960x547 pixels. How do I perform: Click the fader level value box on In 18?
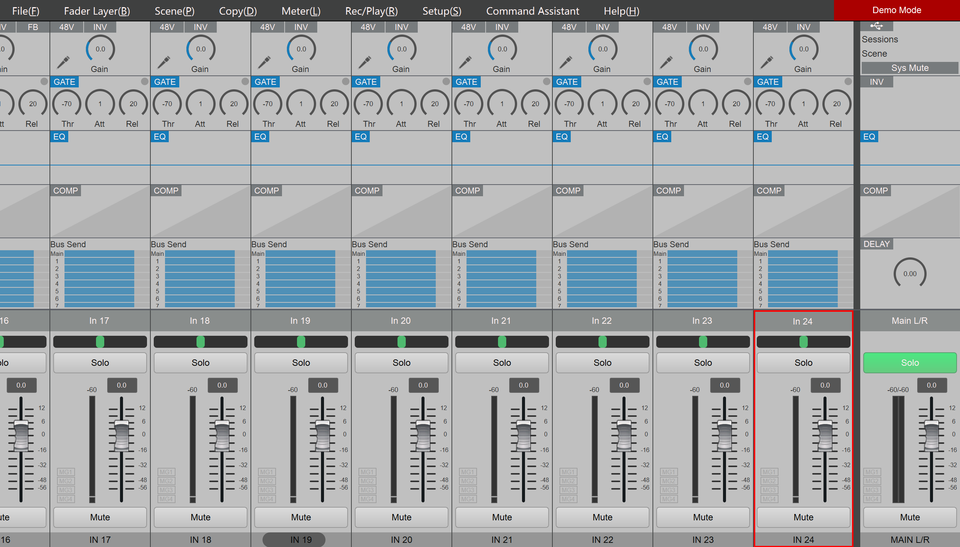[x=222, y=385]
